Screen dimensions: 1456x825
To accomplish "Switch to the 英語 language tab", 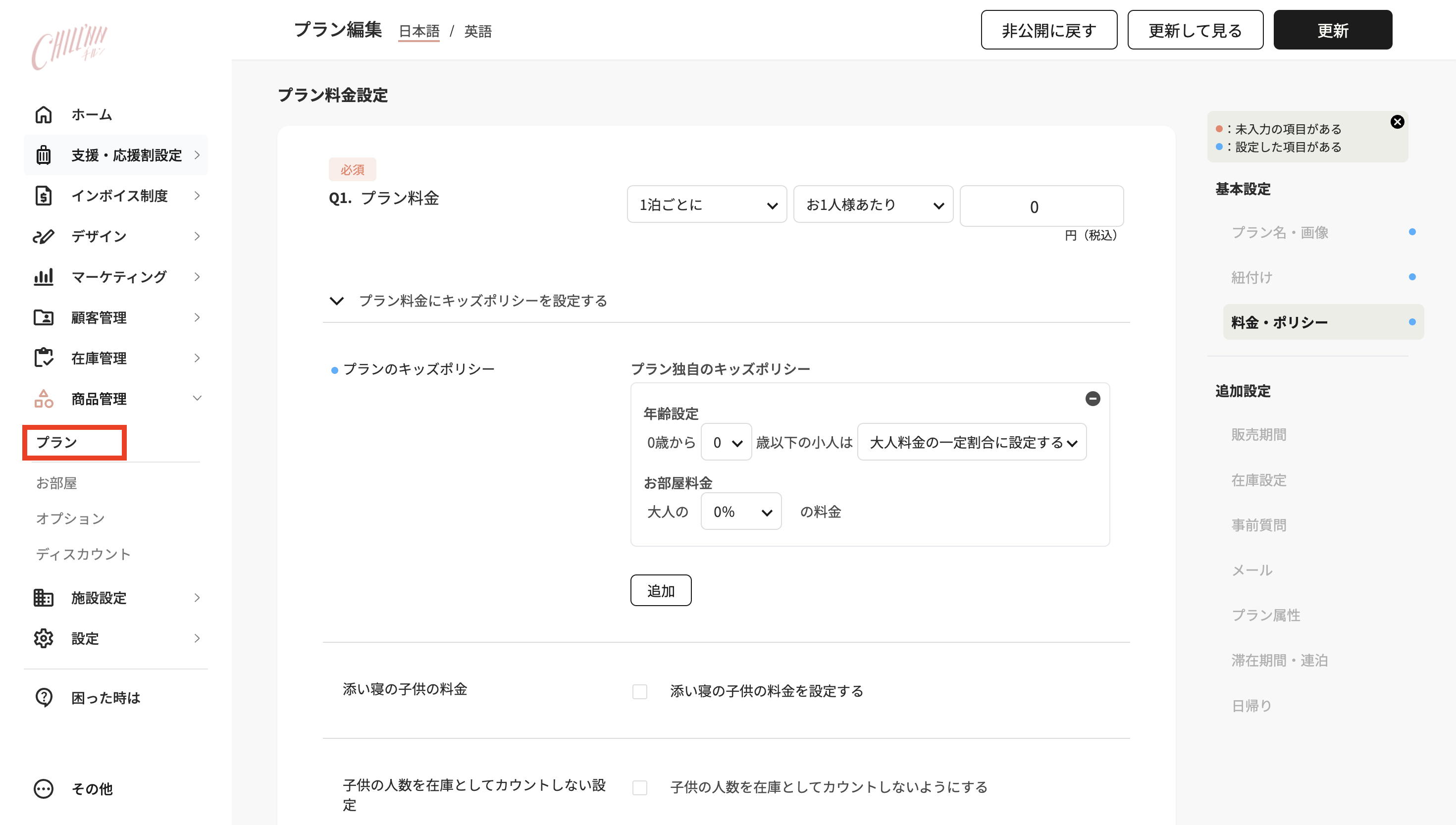I will coord(477,31).
